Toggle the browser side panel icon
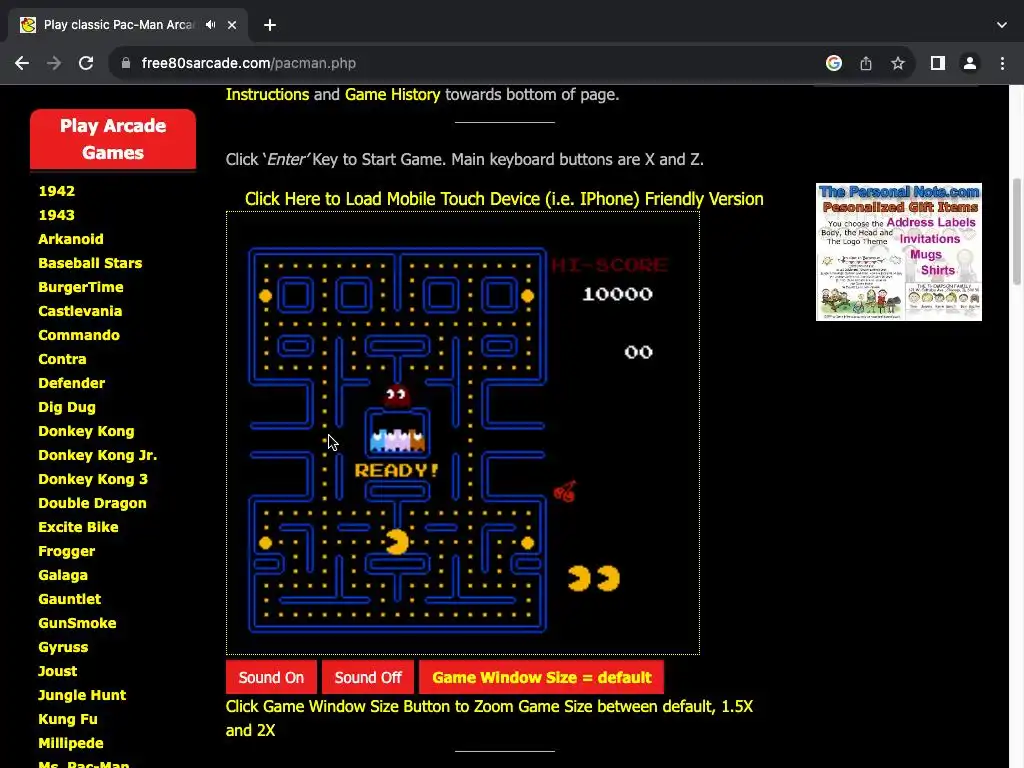 (938, 63)
